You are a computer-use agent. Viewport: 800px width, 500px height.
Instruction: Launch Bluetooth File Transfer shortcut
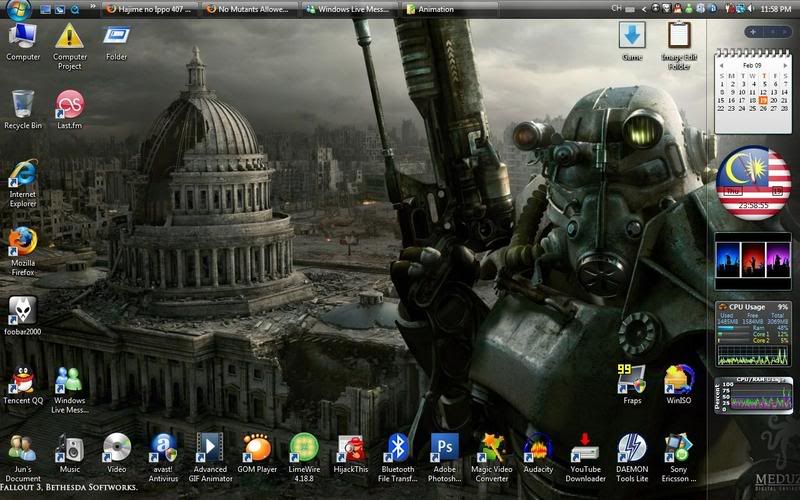click(398, 458)
